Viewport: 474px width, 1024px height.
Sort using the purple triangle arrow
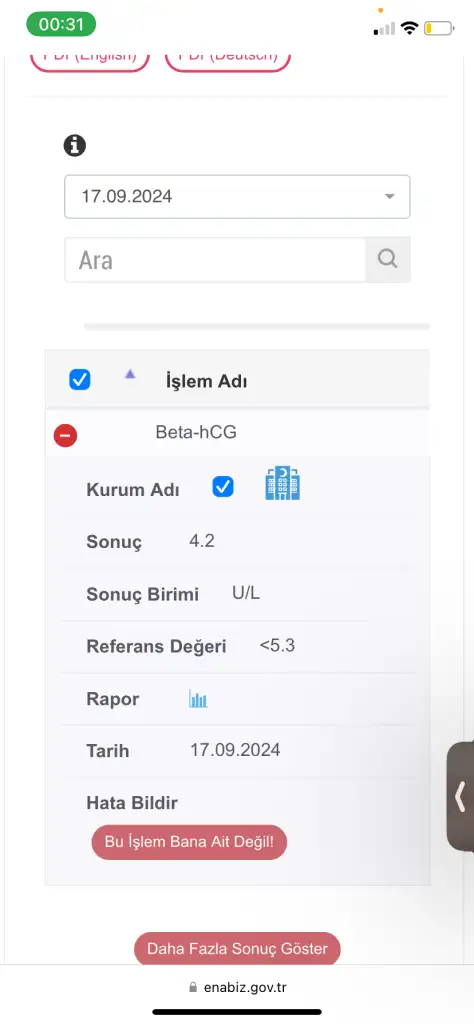pyautogui.click(x=130, y=374)
